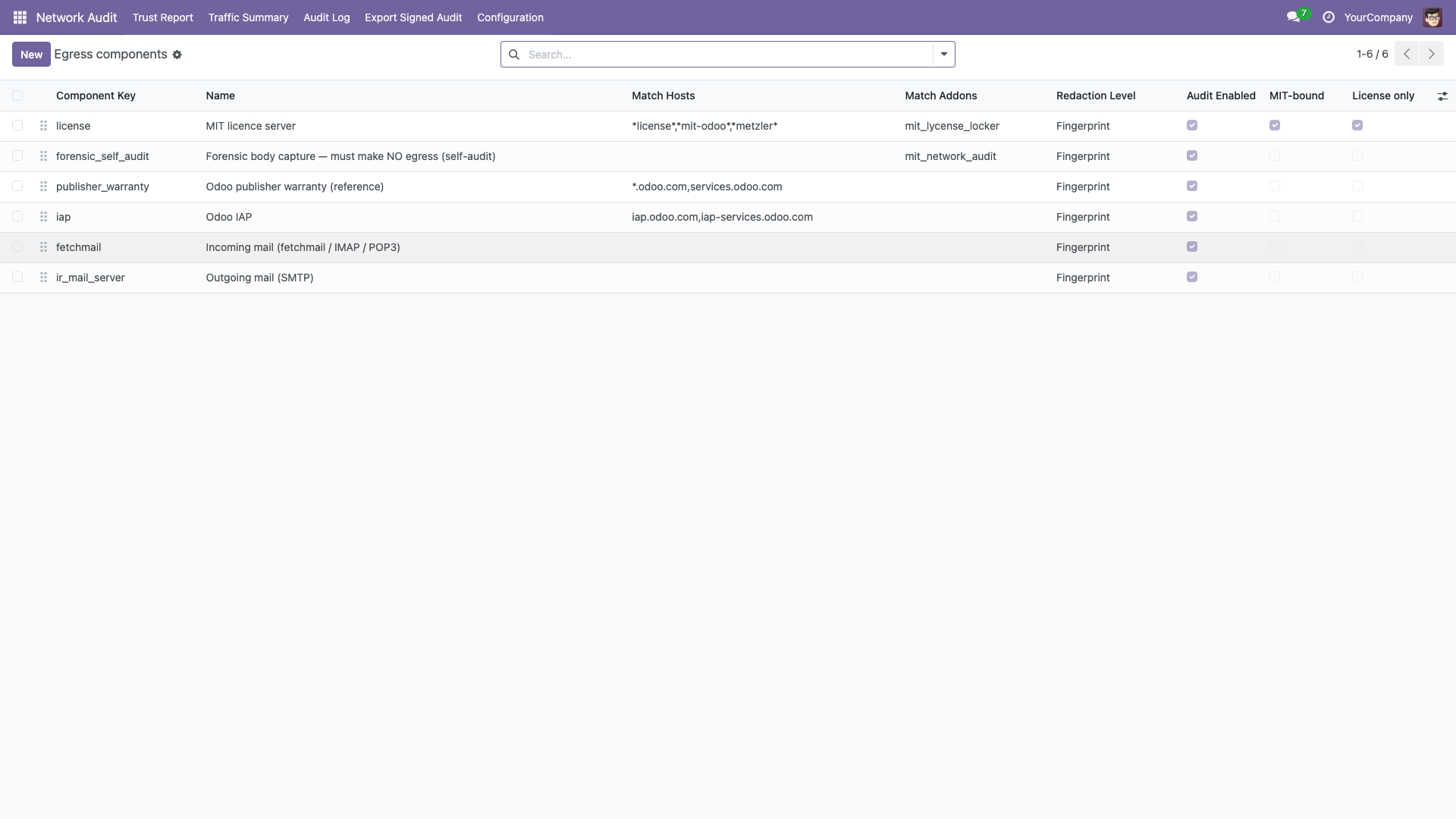Viewport: 1456px width, 819px height.
Task: Click the *.odoo.com,services.odoo.com hosts cell
Action: click(x=707, y=187)
